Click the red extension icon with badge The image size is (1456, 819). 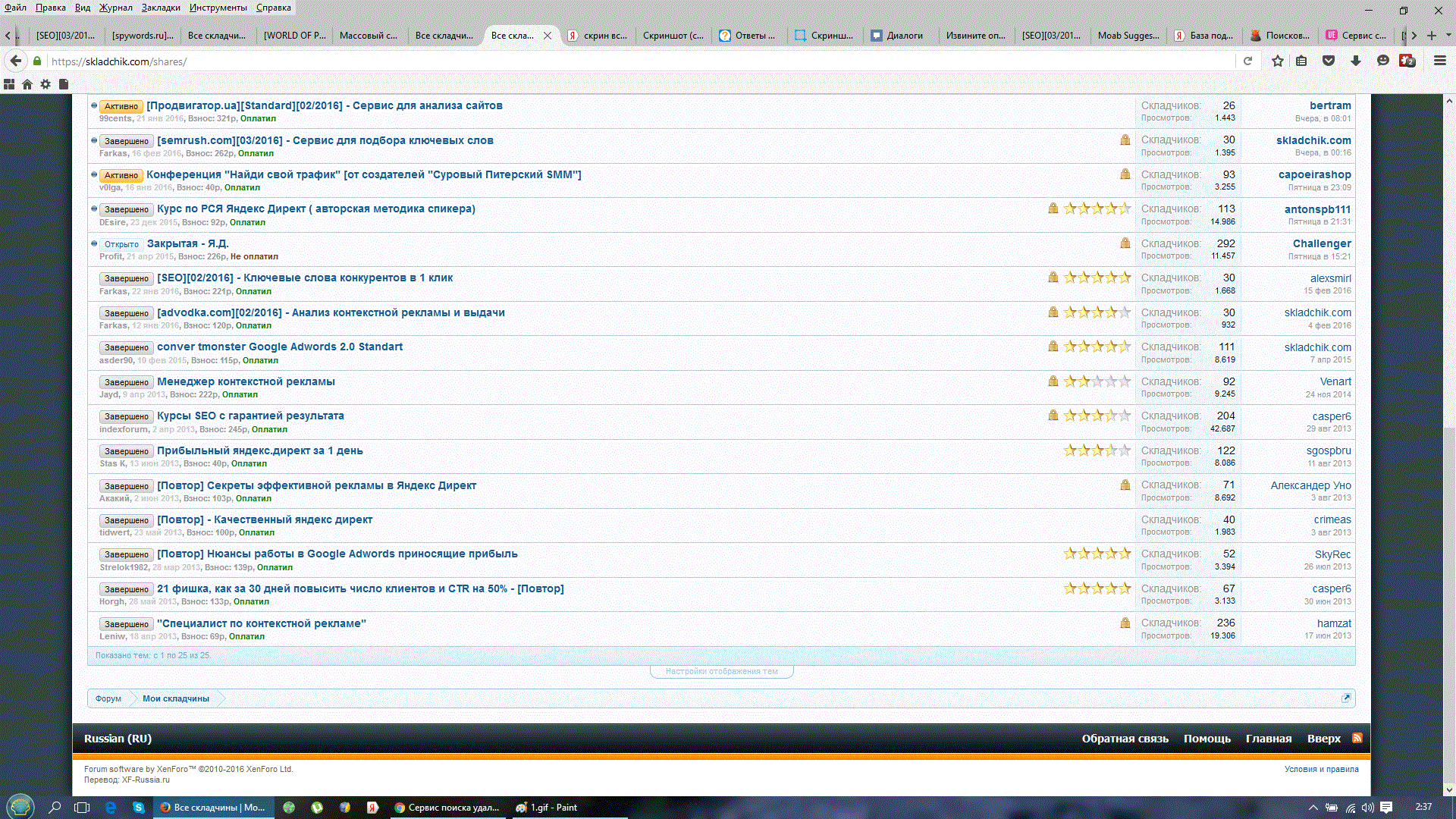1407,61
